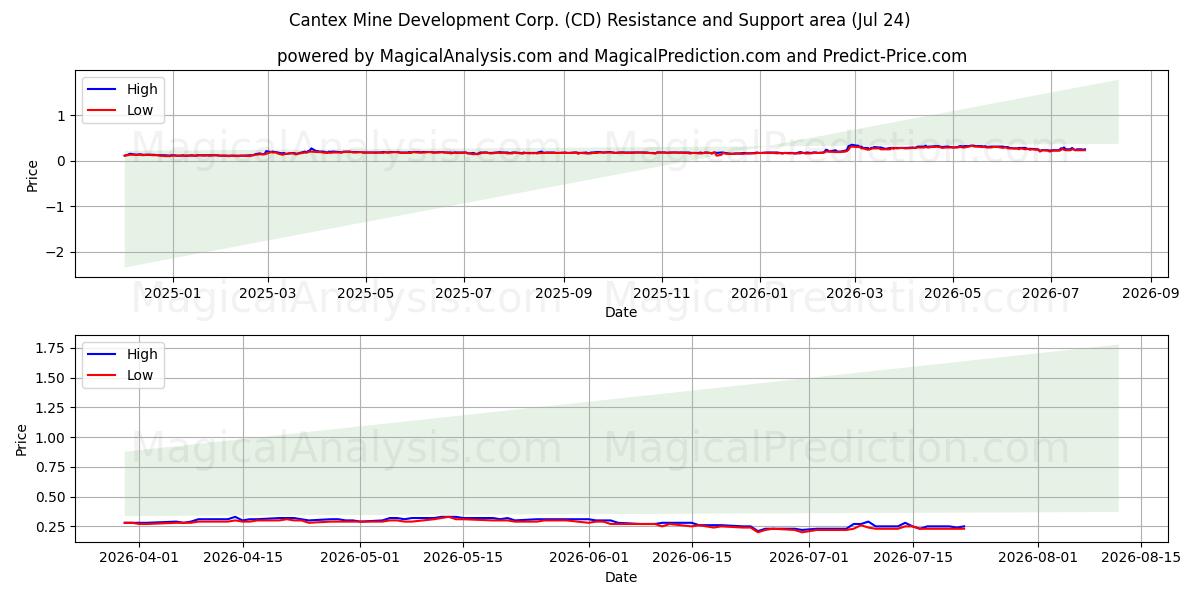Click the '2026-07-01' tick label

tap(811, 558)
